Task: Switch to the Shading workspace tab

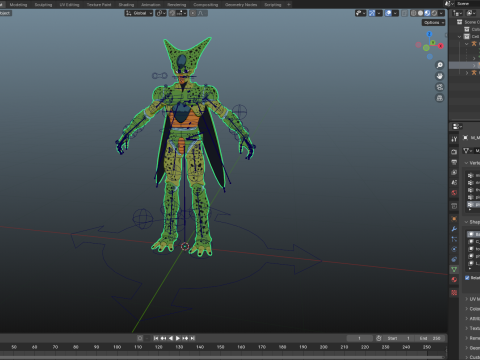Action: point(126,5)
